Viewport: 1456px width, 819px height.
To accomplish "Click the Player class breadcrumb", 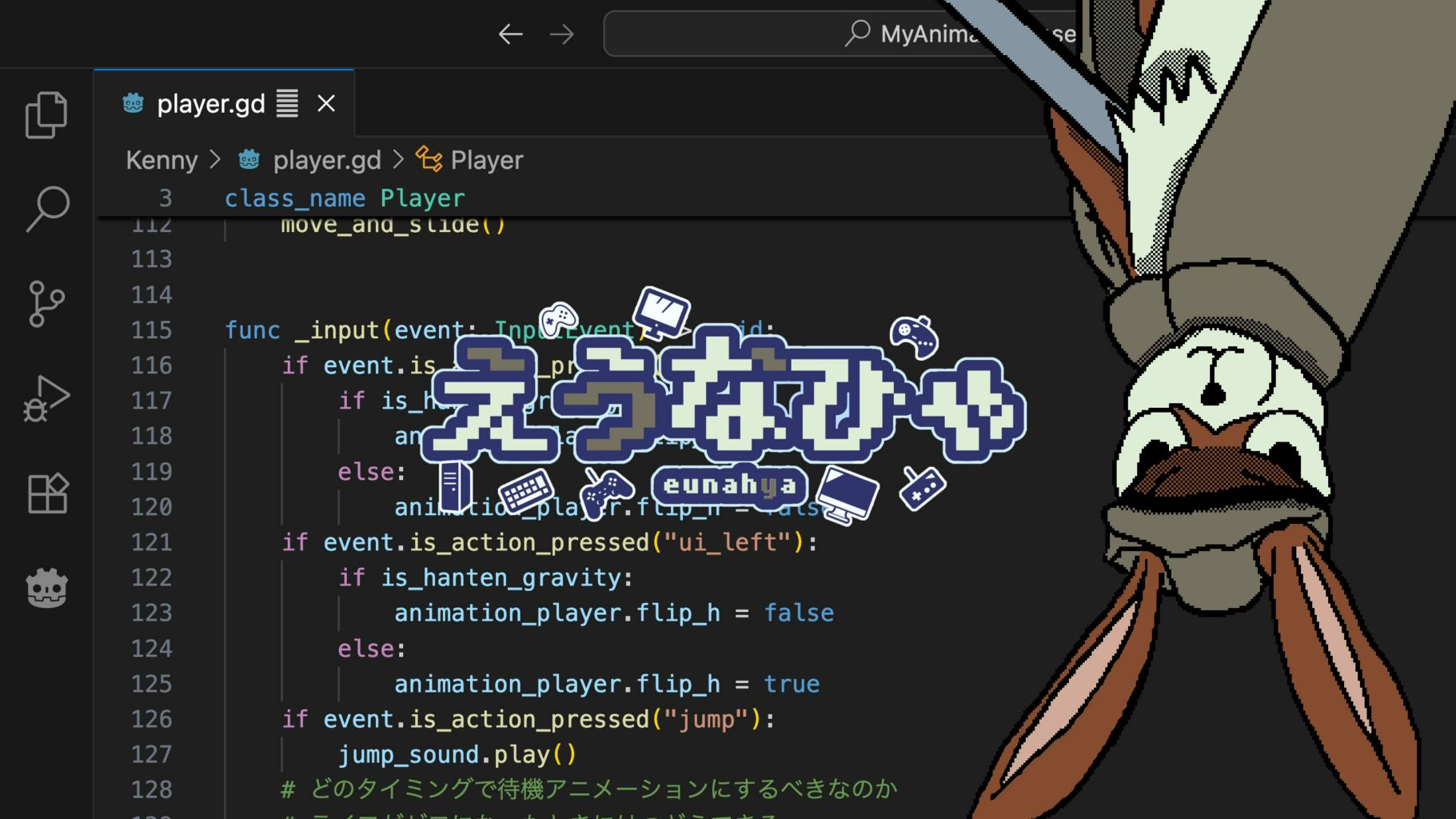I will point(486,160).
